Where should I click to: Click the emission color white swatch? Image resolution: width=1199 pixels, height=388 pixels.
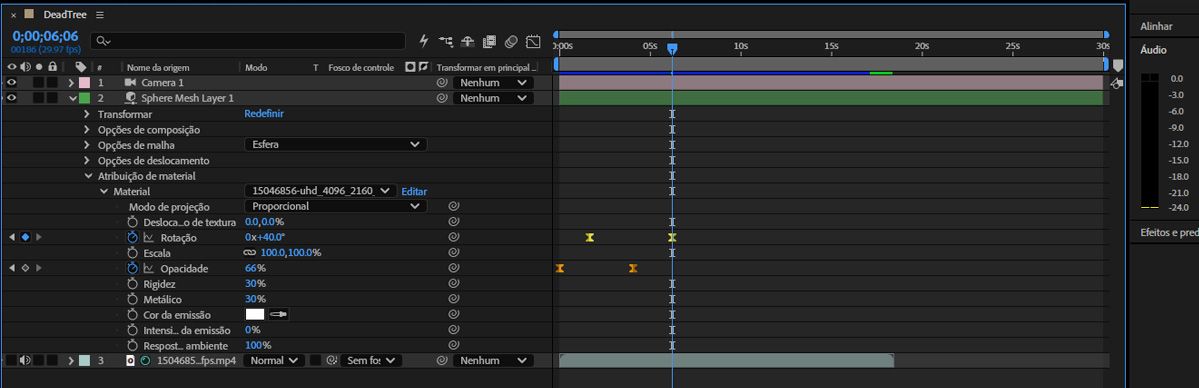point(255,315)
